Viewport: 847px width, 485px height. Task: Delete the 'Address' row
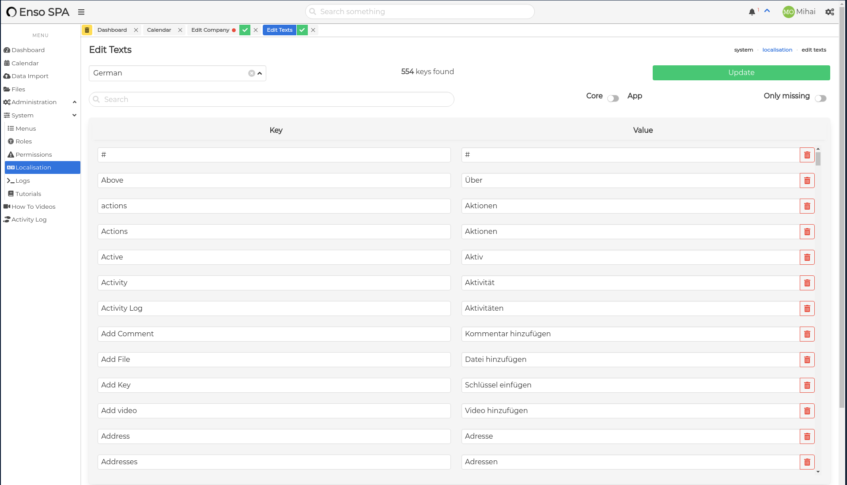click(x=807, y=436)
